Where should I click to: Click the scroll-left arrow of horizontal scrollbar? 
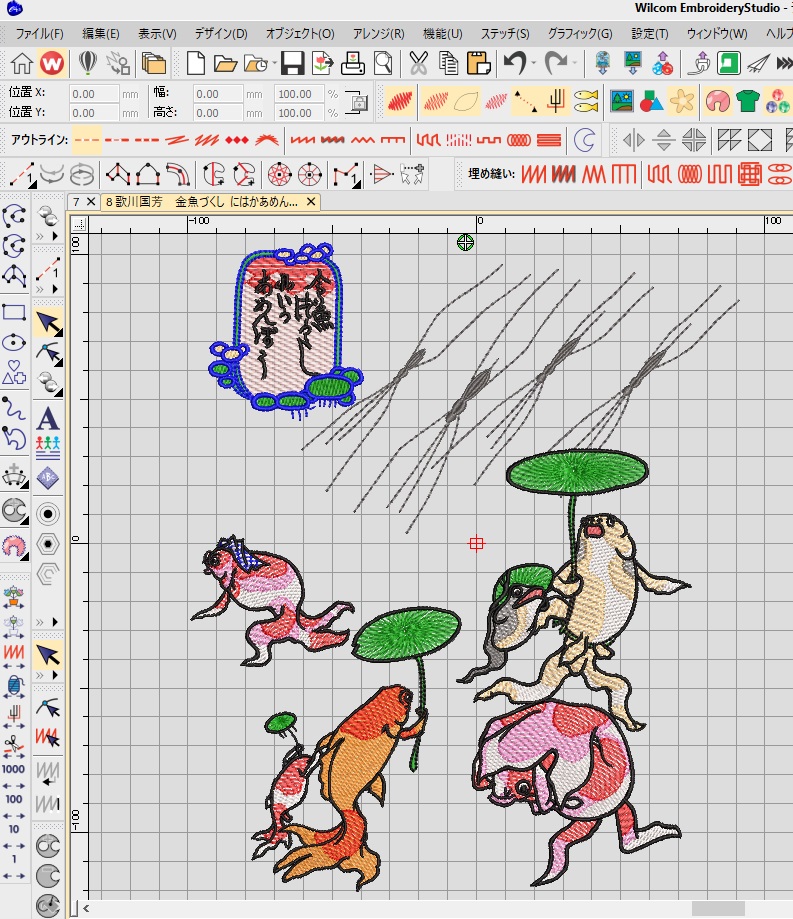pyautogui.click(x=86, y=908)
